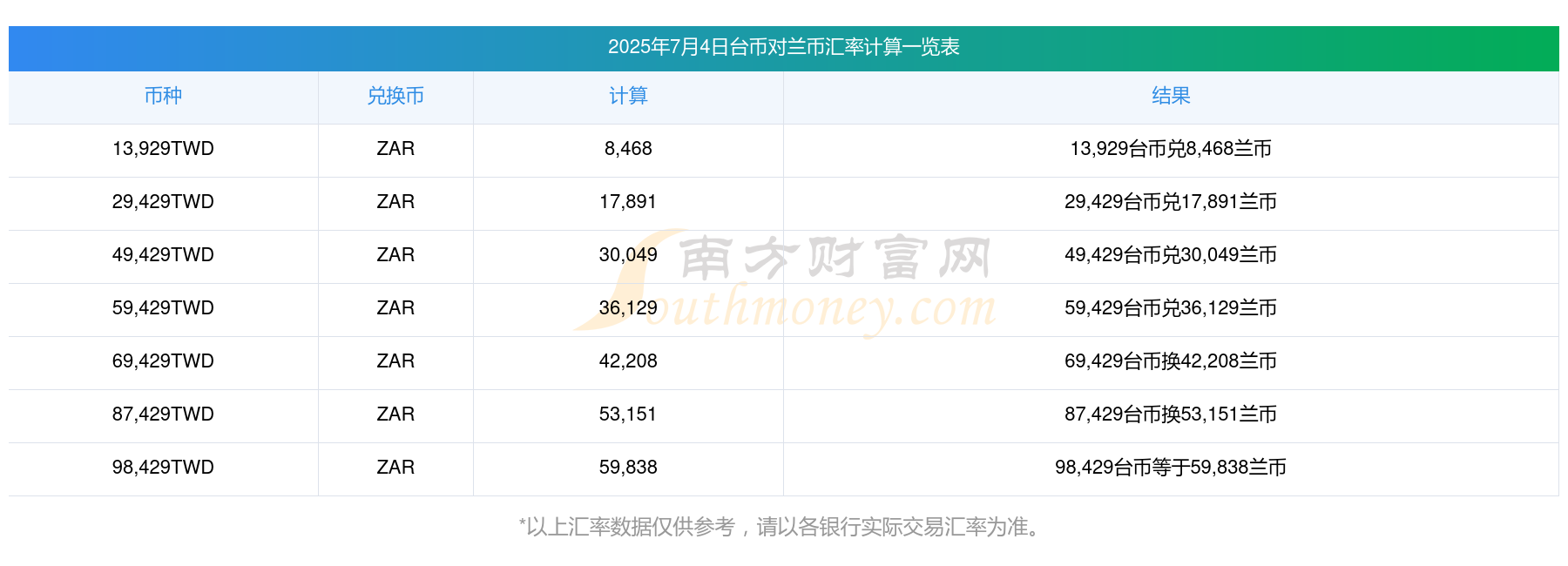Screen dimensions: 1568x566
Task: Select the 49,429TWD cell
Action: tap(163, 255)
